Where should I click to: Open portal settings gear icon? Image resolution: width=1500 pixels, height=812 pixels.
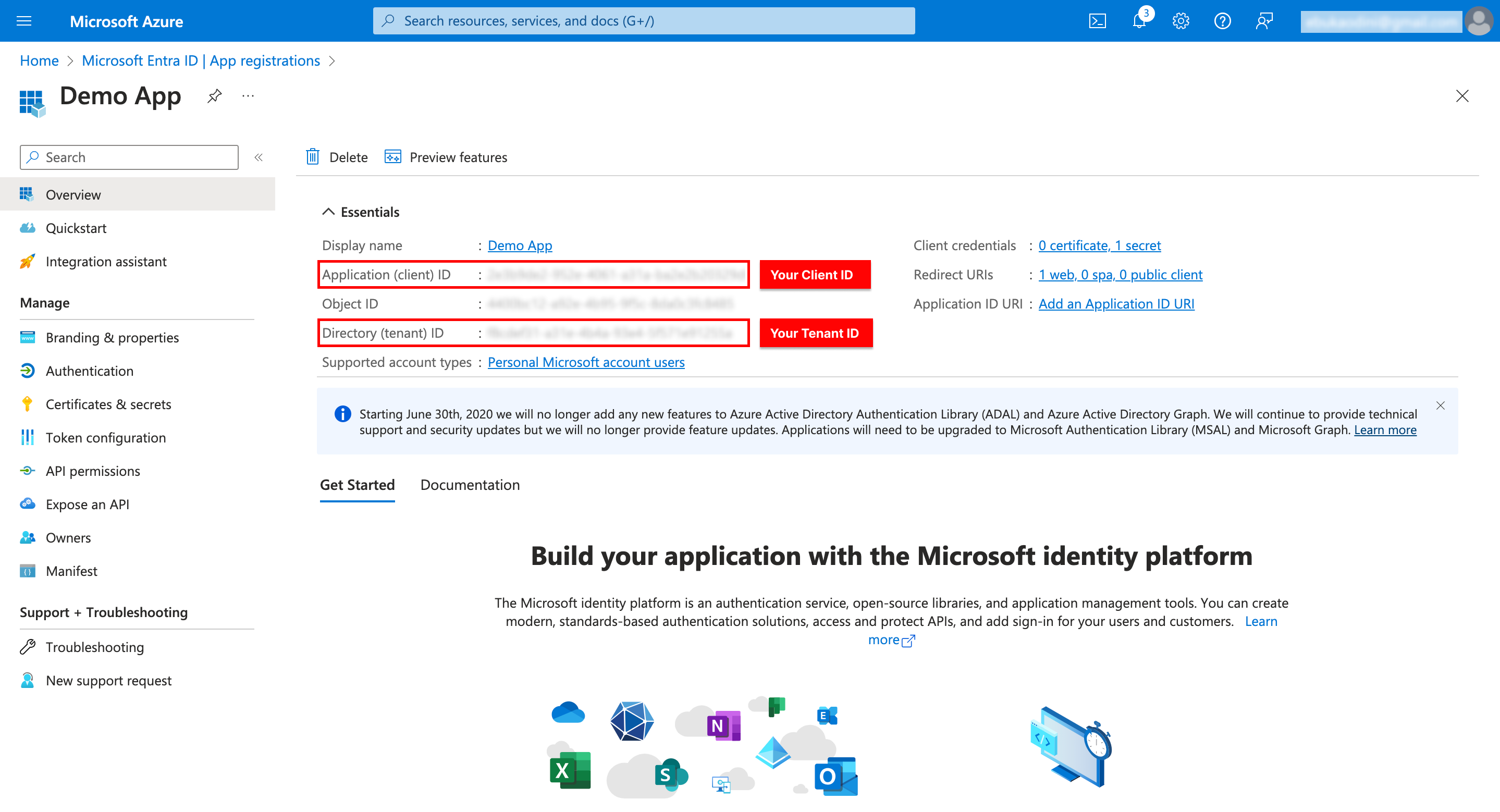coord(1181,21)
